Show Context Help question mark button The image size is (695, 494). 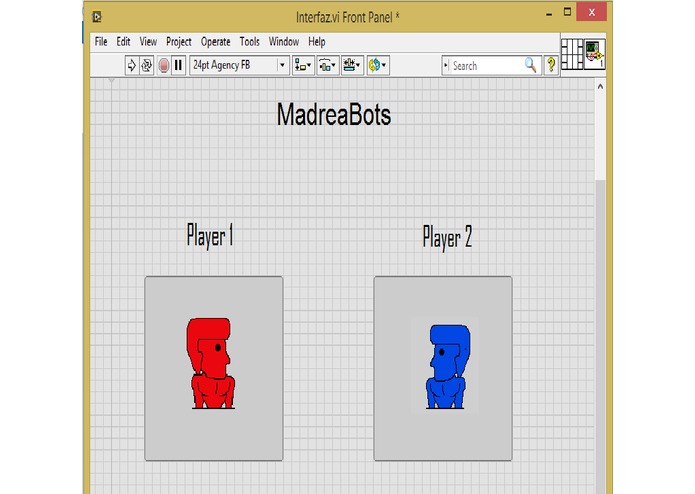(551, 65)
